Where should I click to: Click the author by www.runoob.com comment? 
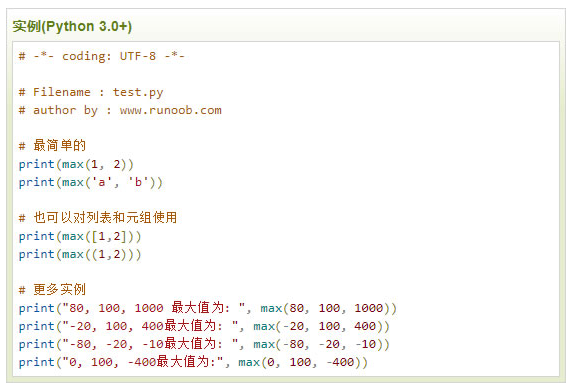pyautogui.click(x=120, y=110)
